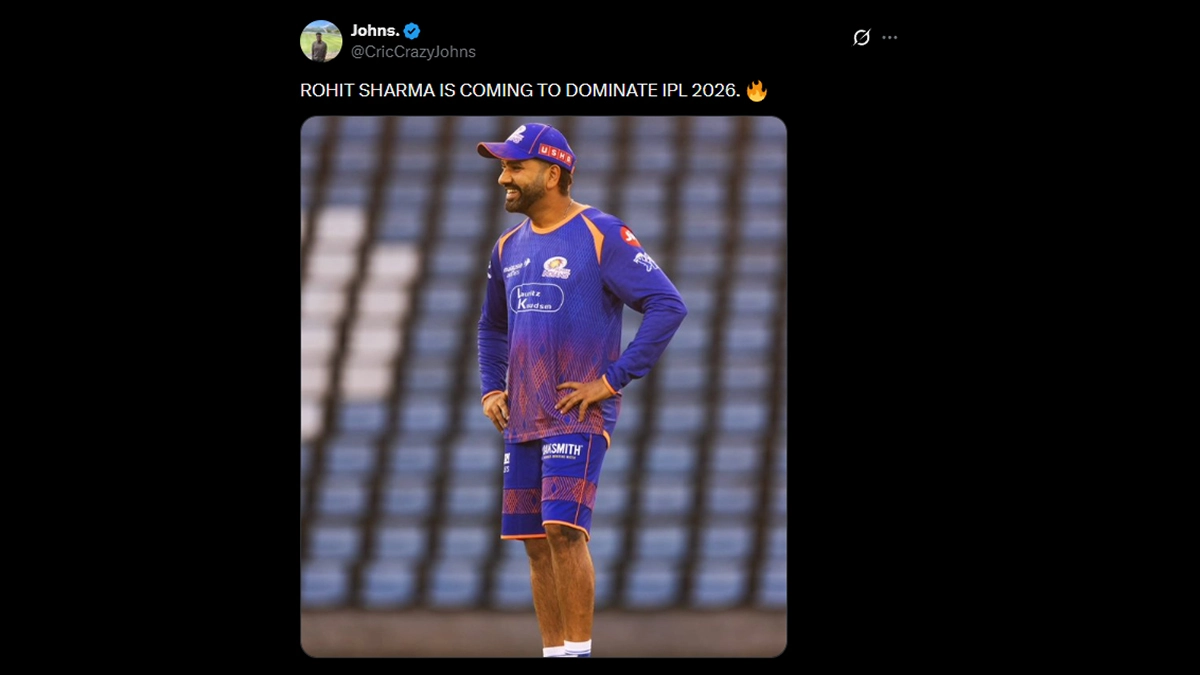Viewport: 1200px width, 675px height.
Task: Click the oval sponsor logo on jersey chest
Action: 537,298
